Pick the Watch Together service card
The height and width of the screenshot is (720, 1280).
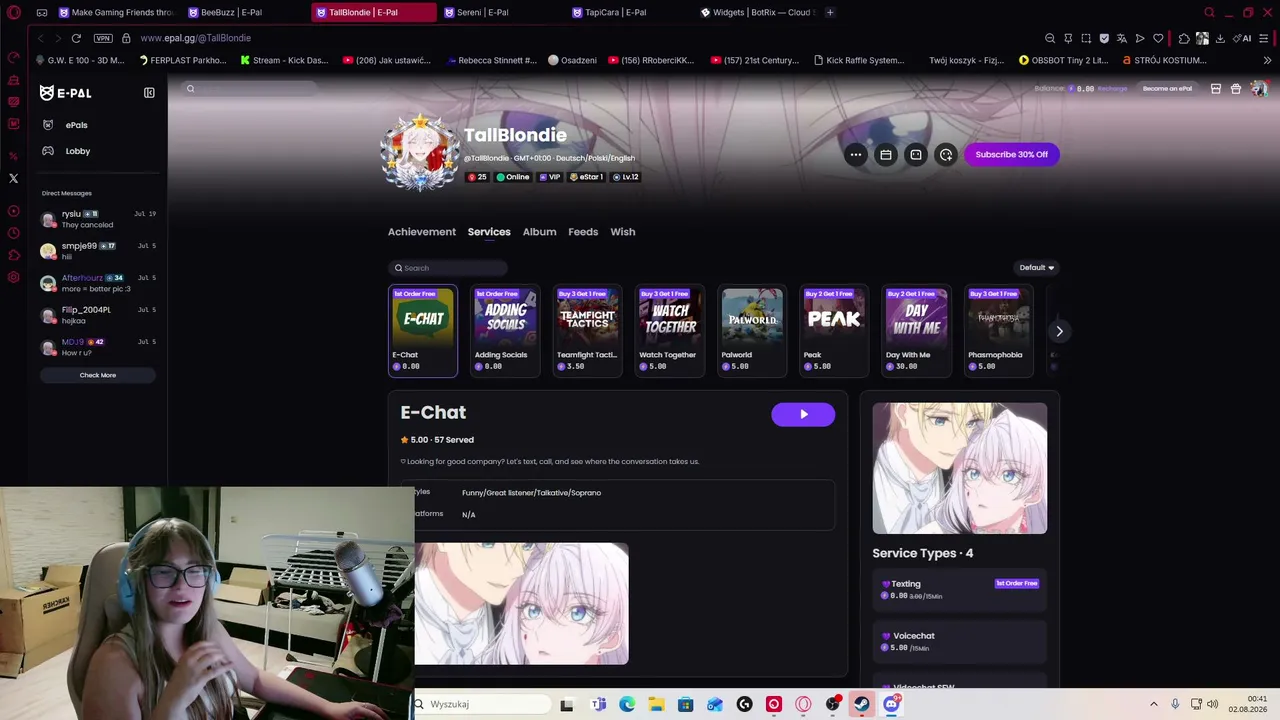669,331
